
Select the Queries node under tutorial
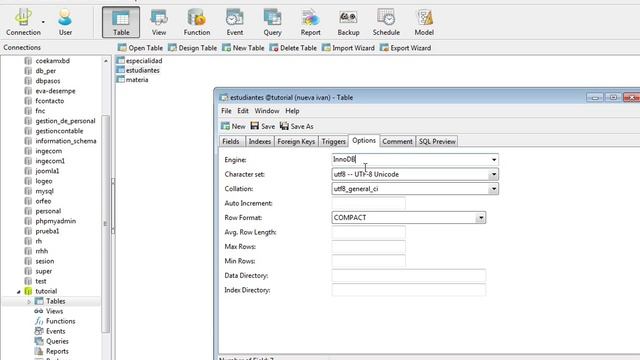coord(51,341)
